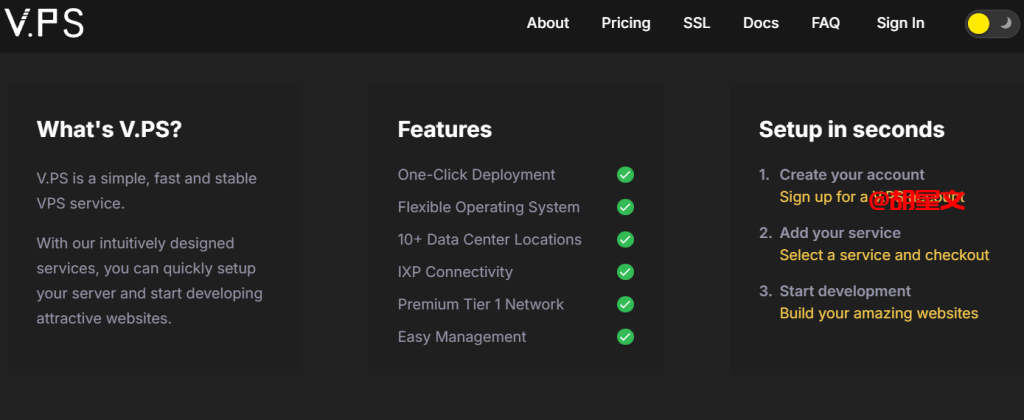Click the What's V.PS? heading
Image resolution: width=1024 pixels, height=420 pixels.
pyautogui.click(x=109, y=129)
